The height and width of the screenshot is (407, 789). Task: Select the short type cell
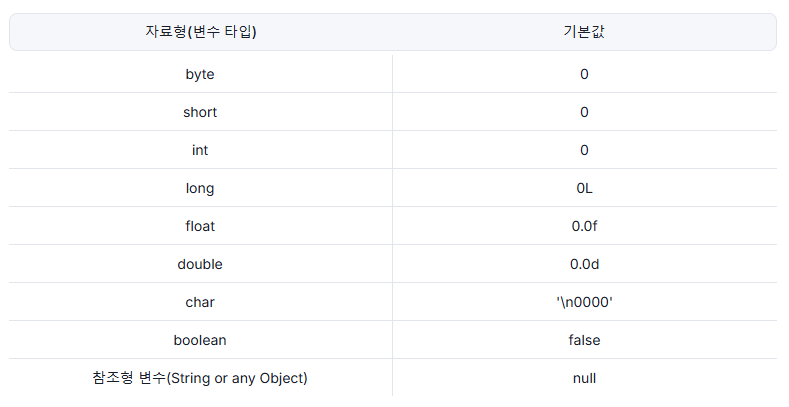point(200,112)
